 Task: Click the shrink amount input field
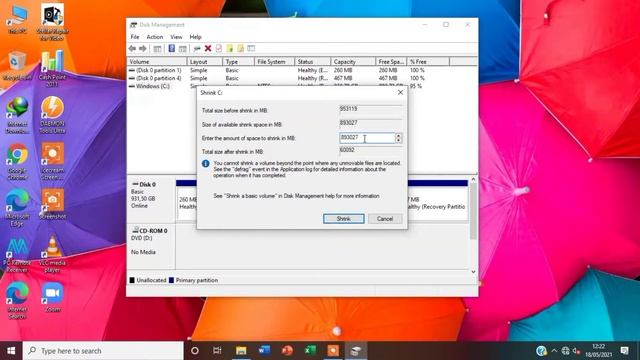[x=367, y=138]
